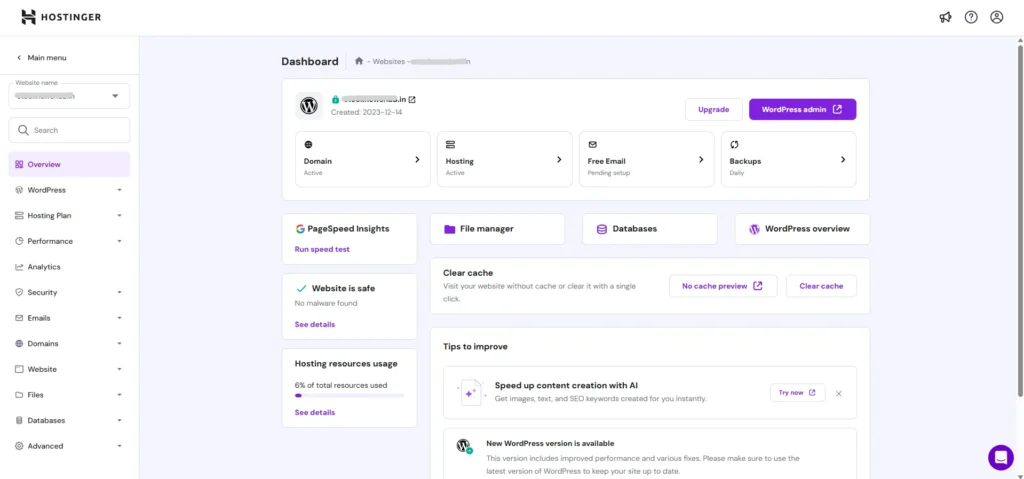The image size is (1024, 479).
Task: Open the announcements megaphone icon
Action: coord(945,18)
